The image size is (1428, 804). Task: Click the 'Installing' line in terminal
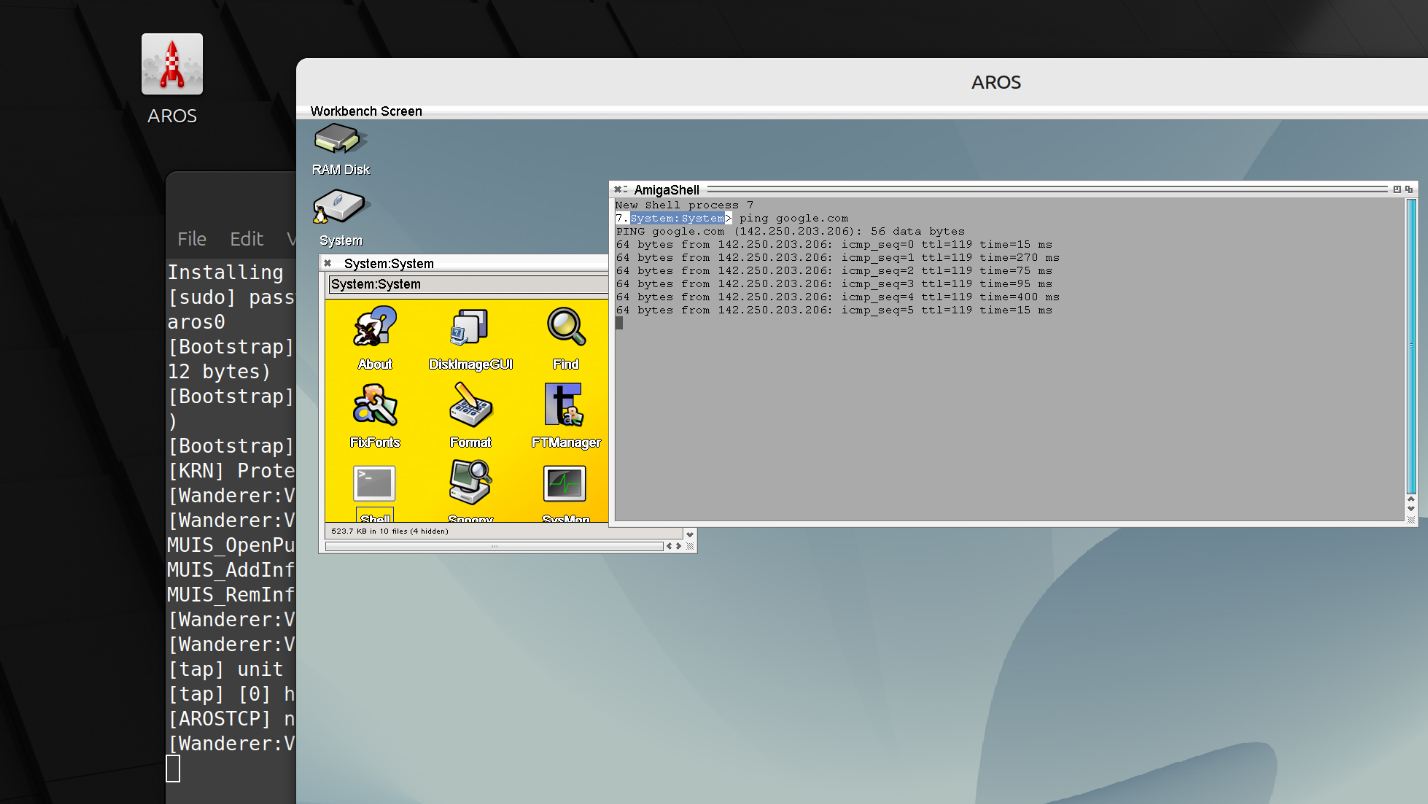pyautogui.click(x=225, y=272)
